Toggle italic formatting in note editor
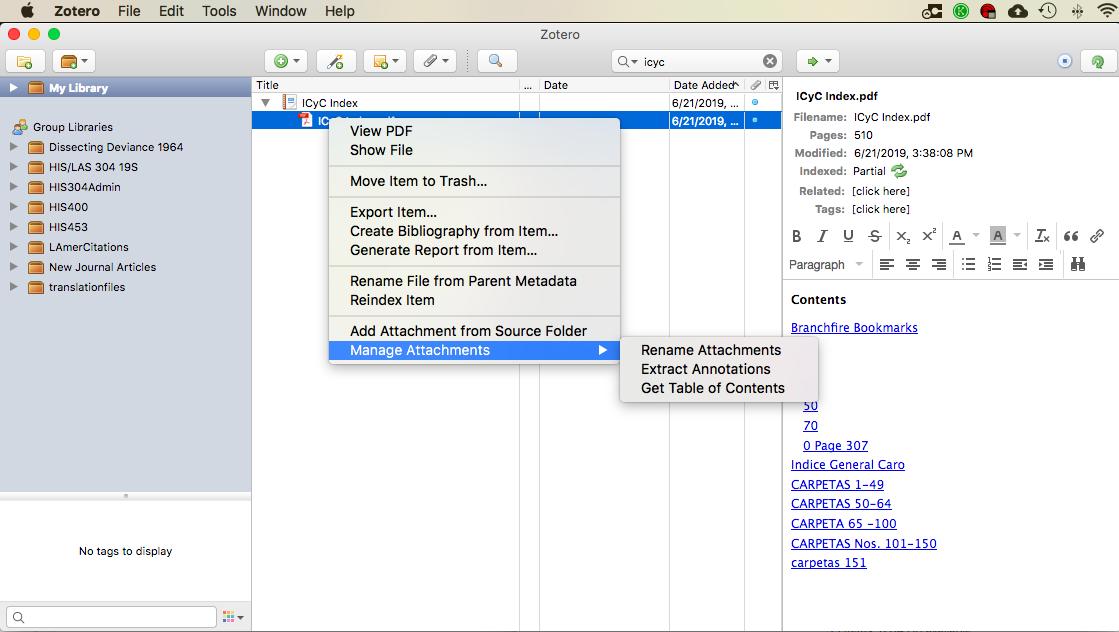The image size is (1119, 632). tap(822, 236)
